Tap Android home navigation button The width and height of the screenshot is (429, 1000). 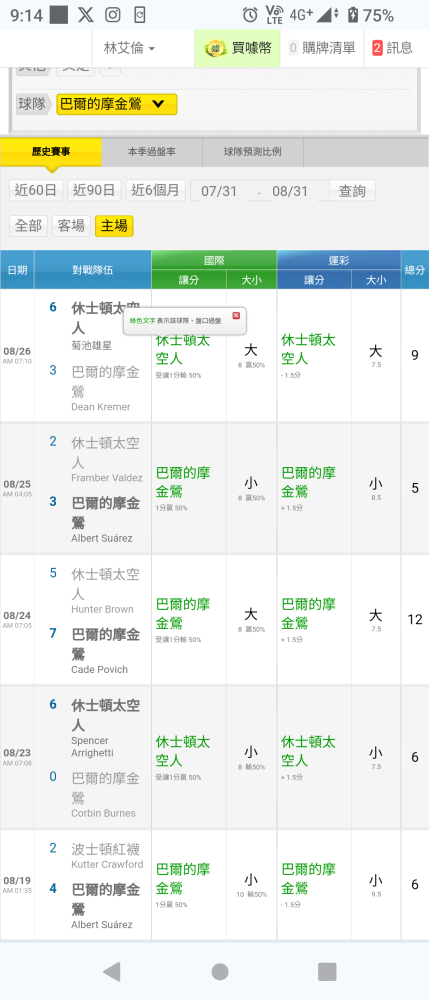pos(220,971)
